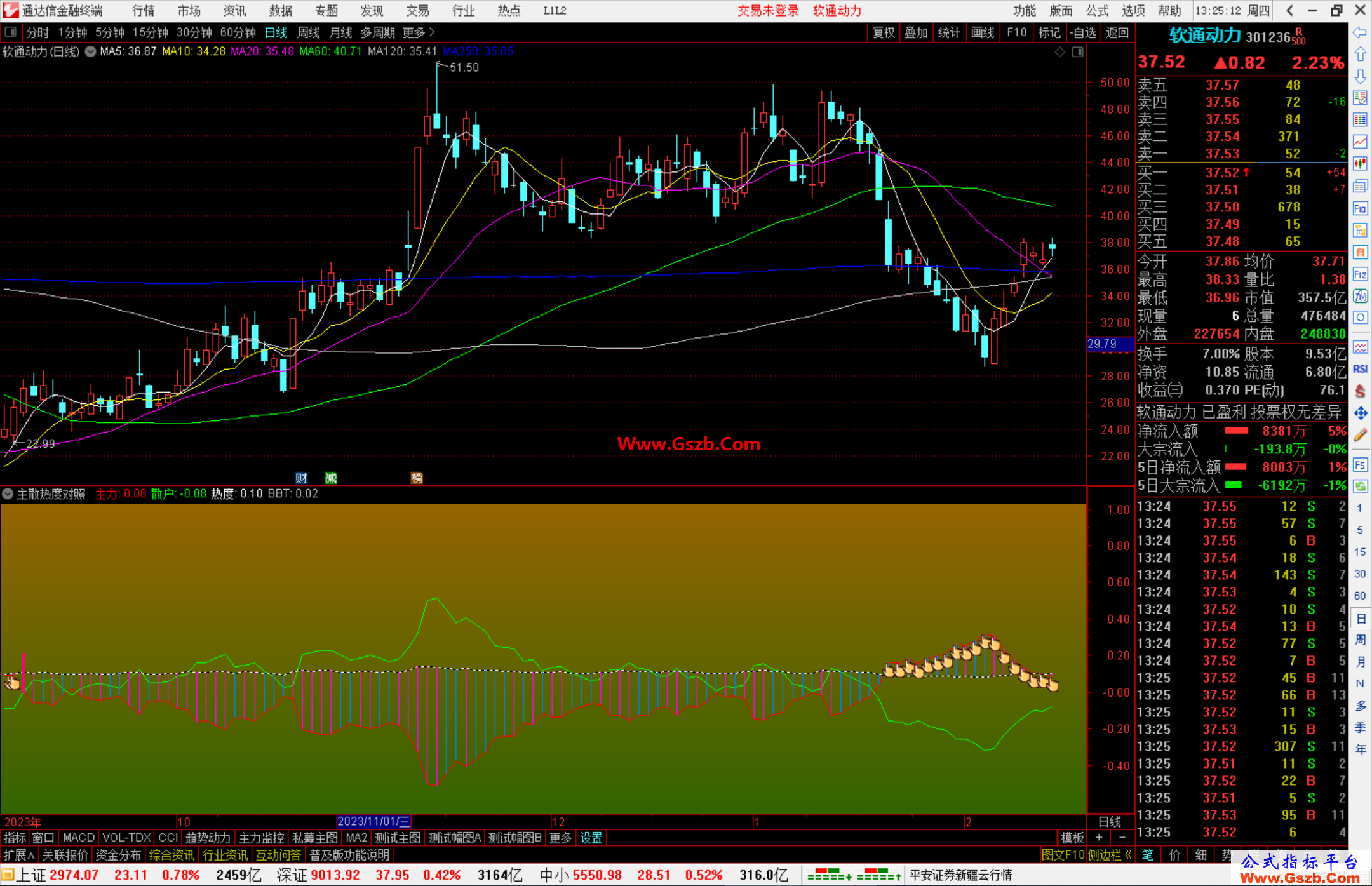Click the 5日净流入额 red bar
The image size is (1372, 886).
tap(1235, 467)
